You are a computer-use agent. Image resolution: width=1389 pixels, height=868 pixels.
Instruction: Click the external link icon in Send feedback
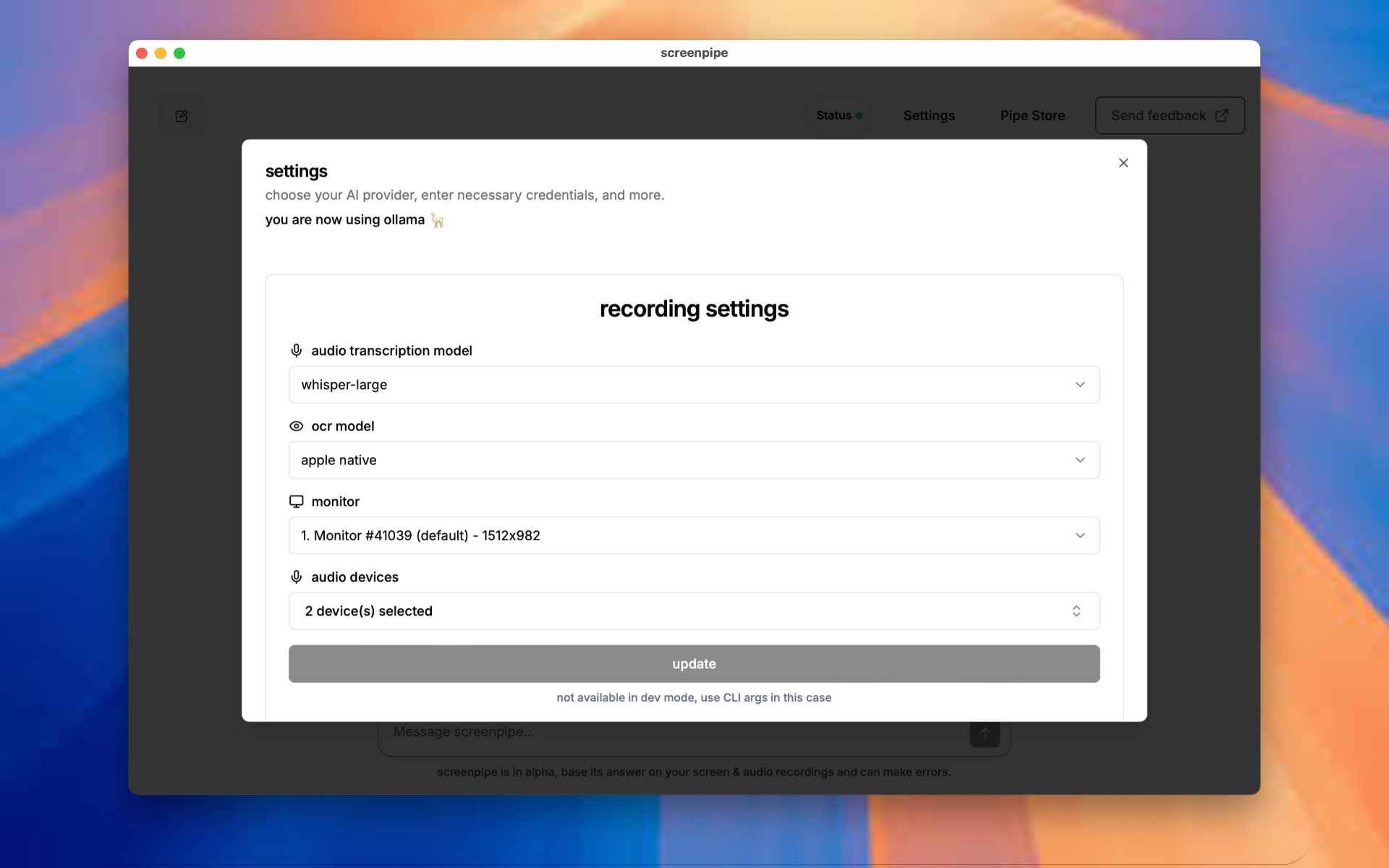click(x=1222, y=116)
